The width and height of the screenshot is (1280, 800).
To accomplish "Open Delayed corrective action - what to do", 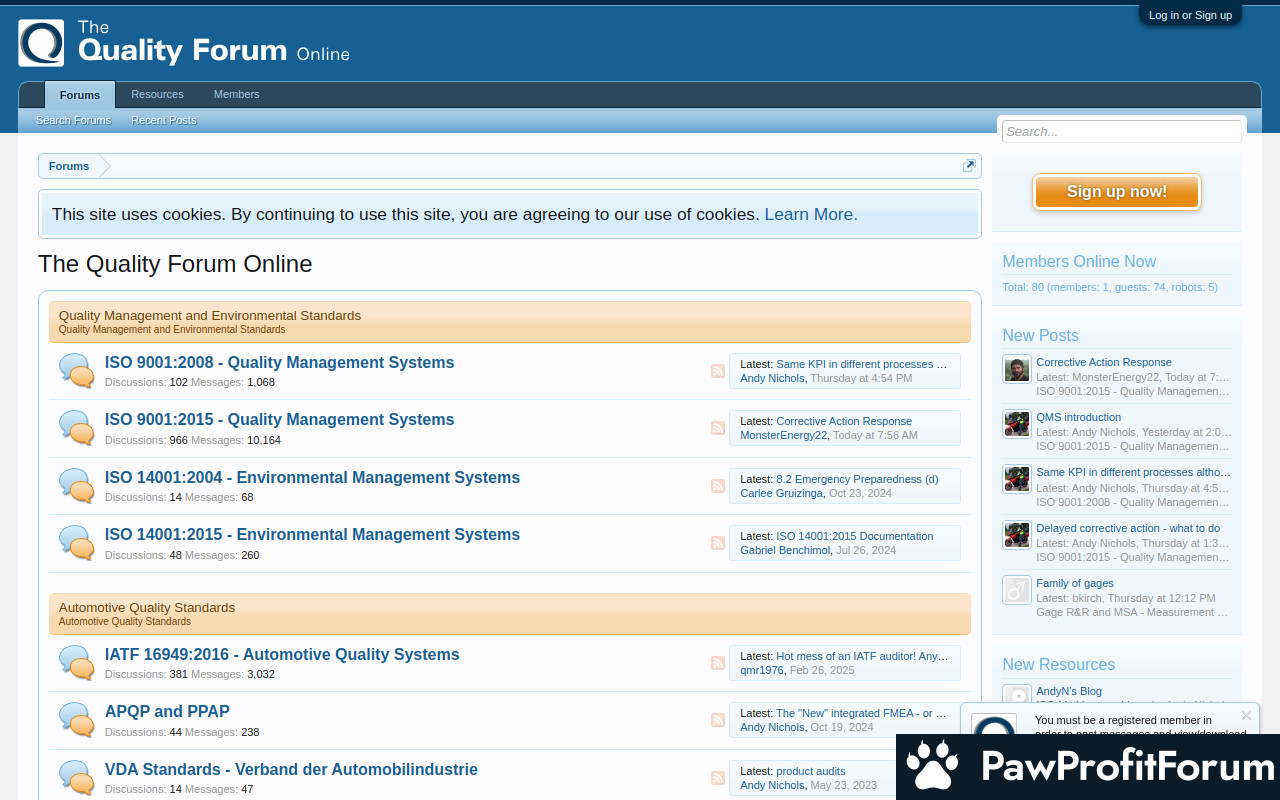I will (x=1128, y=528).
